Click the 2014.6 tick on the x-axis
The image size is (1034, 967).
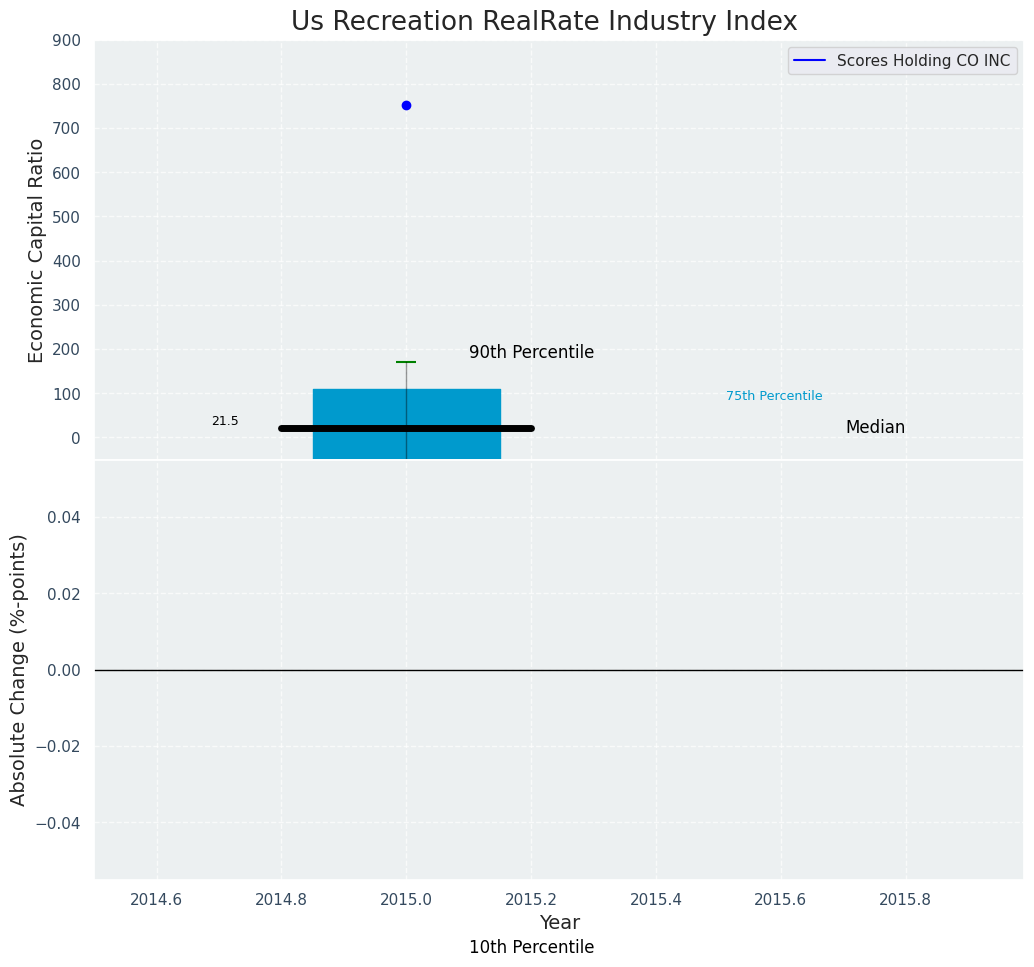156,899
